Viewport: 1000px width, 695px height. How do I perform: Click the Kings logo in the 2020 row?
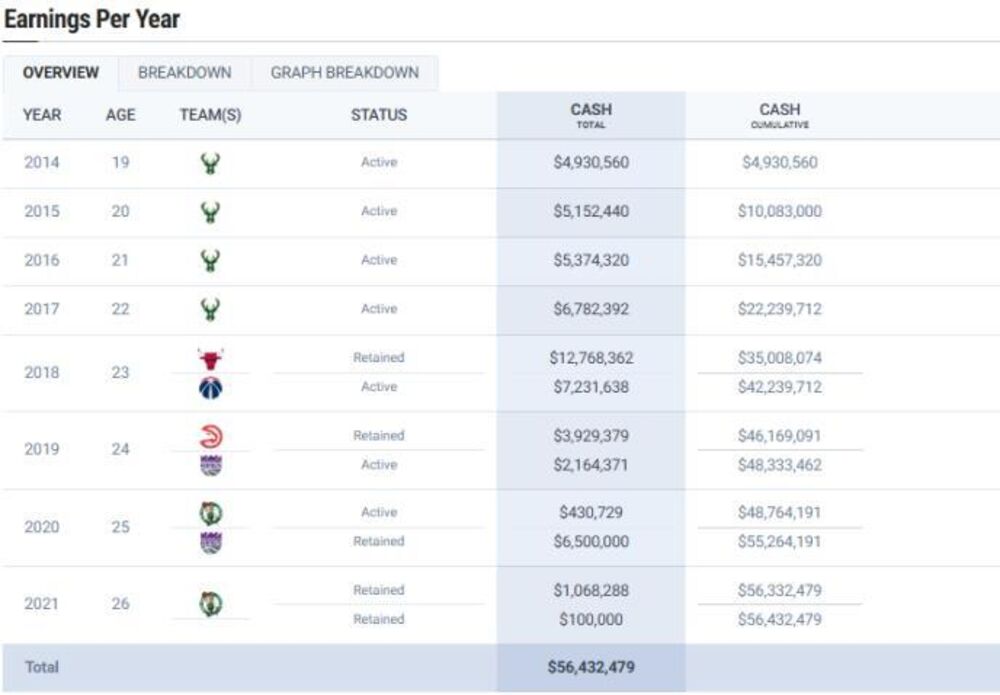(x=210, y=542)
